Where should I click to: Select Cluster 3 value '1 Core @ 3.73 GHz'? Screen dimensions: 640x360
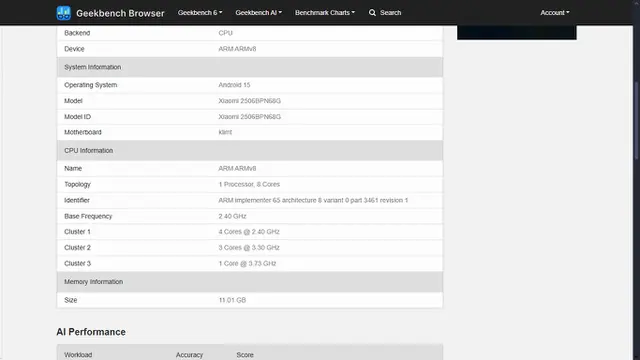click(247, 264)
